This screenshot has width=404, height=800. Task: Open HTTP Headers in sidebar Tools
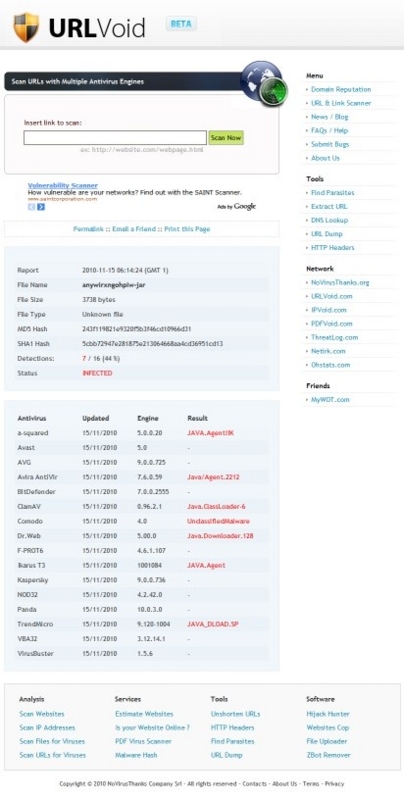tap(333, 248)
